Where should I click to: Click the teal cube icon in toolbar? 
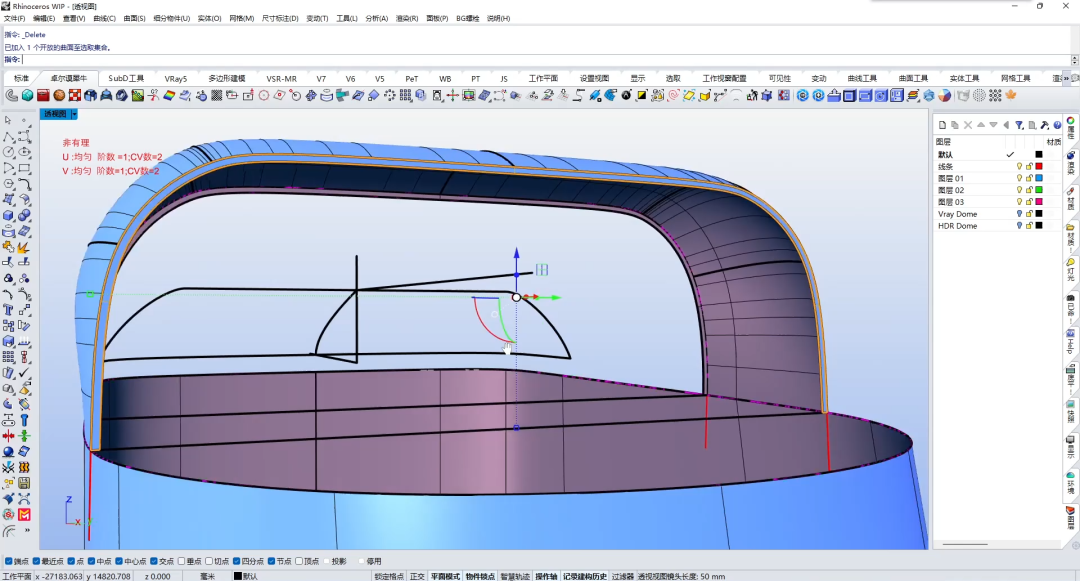pyautogui.click(x=28, y=96)
